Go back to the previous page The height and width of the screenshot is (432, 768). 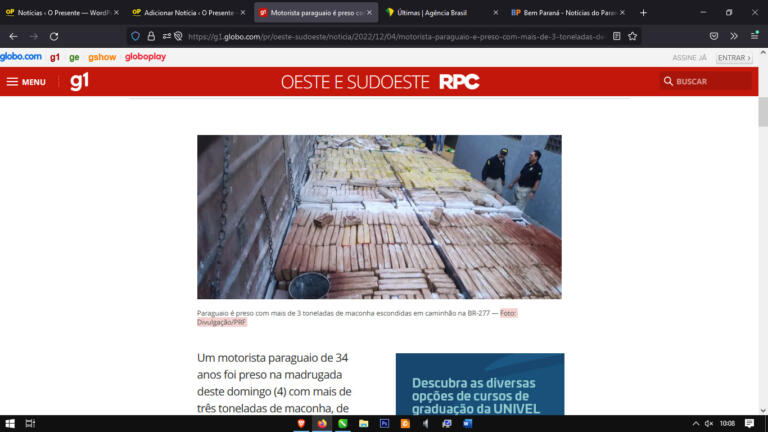(13, 36)
